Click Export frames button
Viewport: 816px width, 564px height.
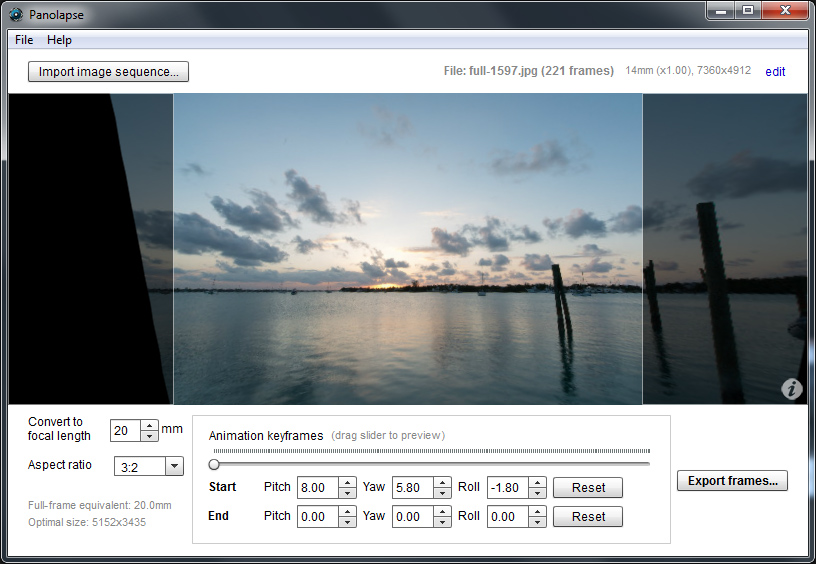tap(732, 481)
